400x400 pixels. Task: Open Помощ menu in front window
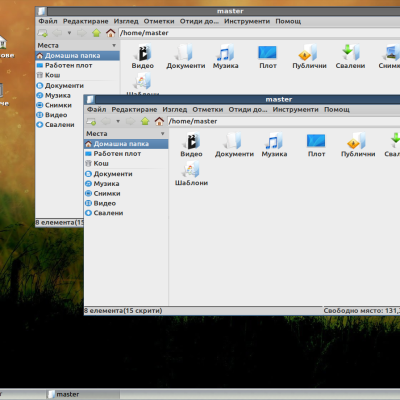337,110
